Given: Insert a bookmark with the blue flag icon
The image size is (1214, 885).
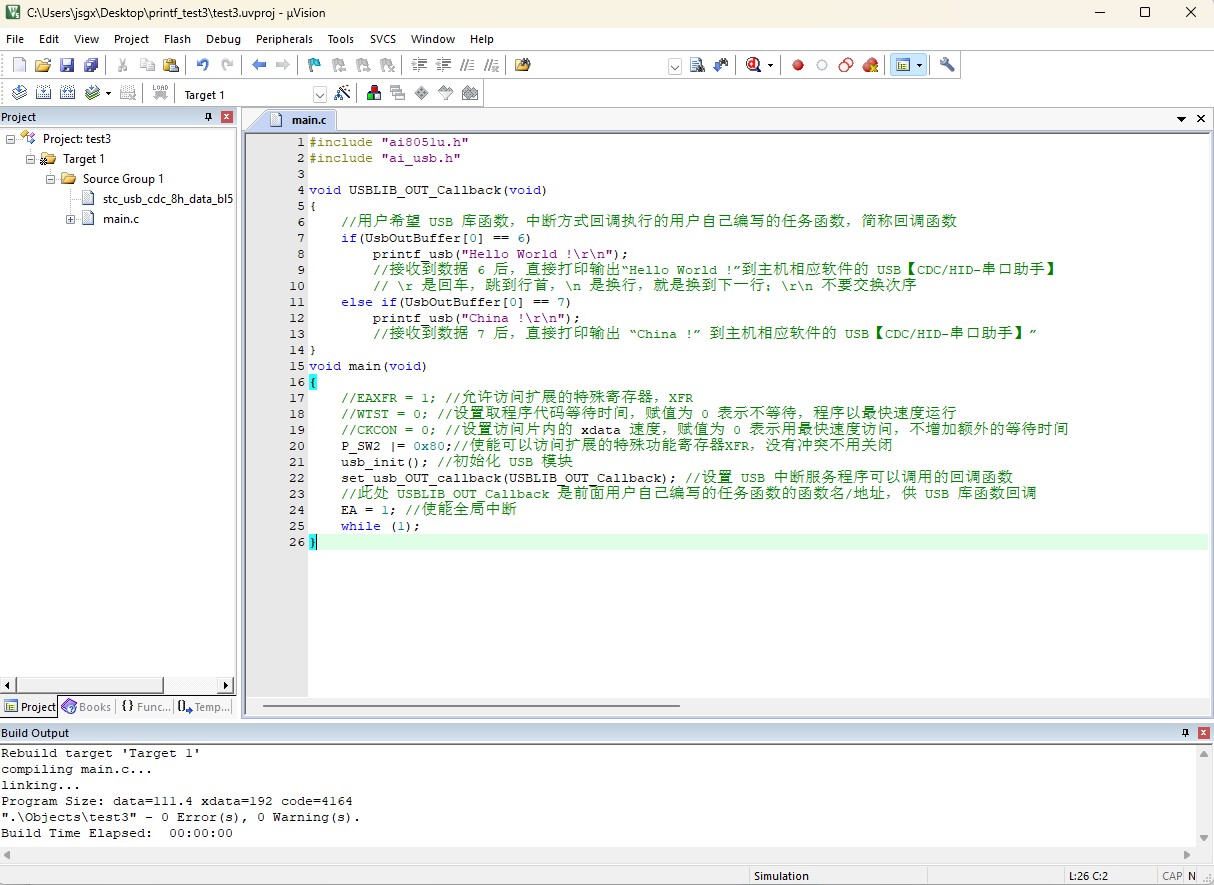Looking at the screenshot, I should [x=314, y=65].
